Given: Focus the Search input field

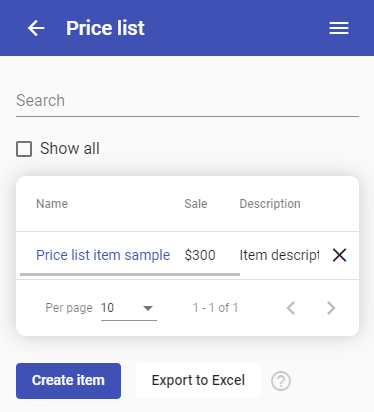Looking at the screenshot, I should [x=187, y=101].
